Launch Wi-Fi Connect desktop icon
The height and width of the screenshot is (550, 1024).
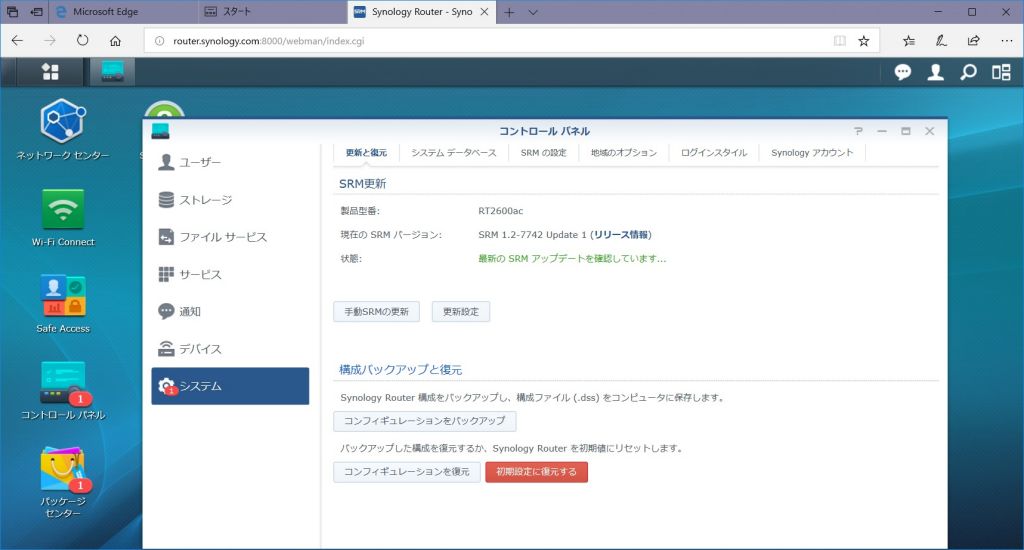63,218
